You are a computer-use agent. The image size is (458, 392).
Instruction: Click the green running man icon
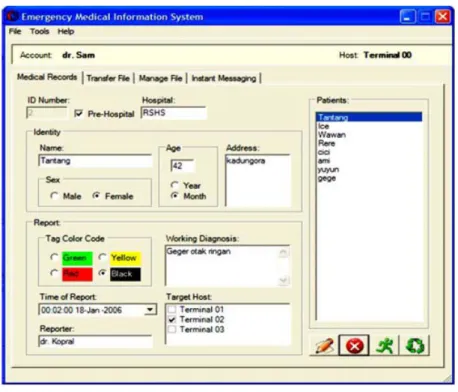(384, 345)
